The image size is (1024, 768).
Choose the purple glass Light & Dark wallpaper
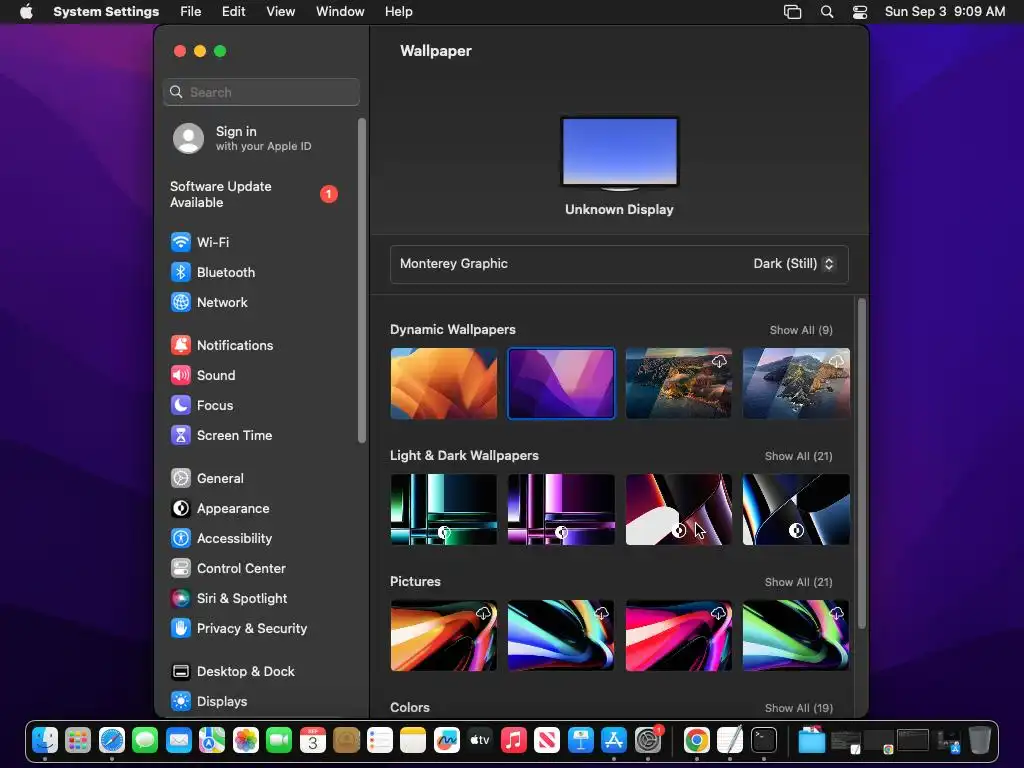tap(561, 509)
